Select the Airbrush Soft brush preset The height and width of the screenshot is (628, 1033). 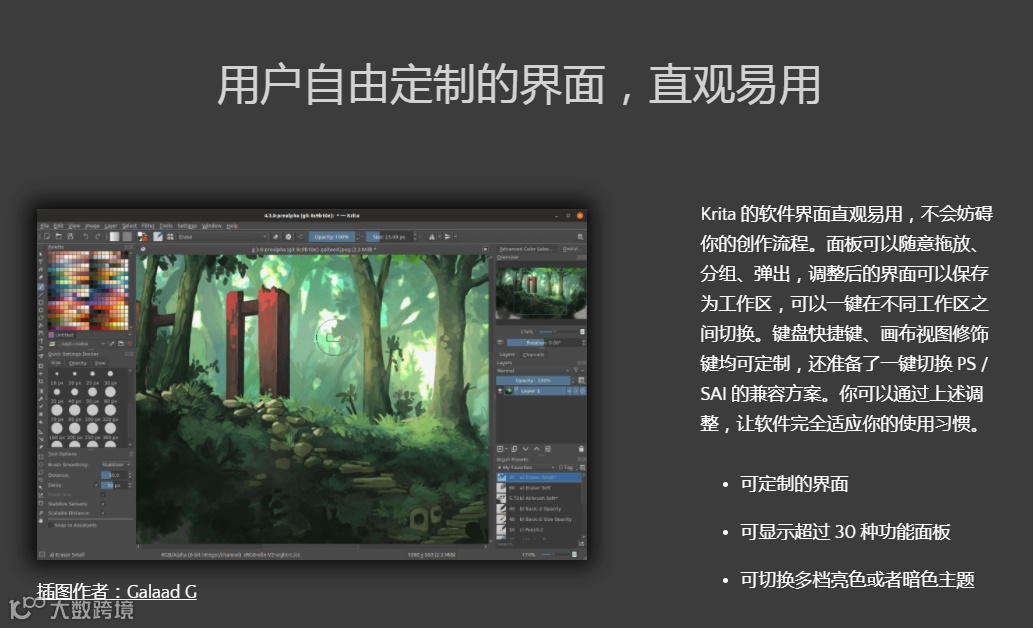(x=539, y=498)
